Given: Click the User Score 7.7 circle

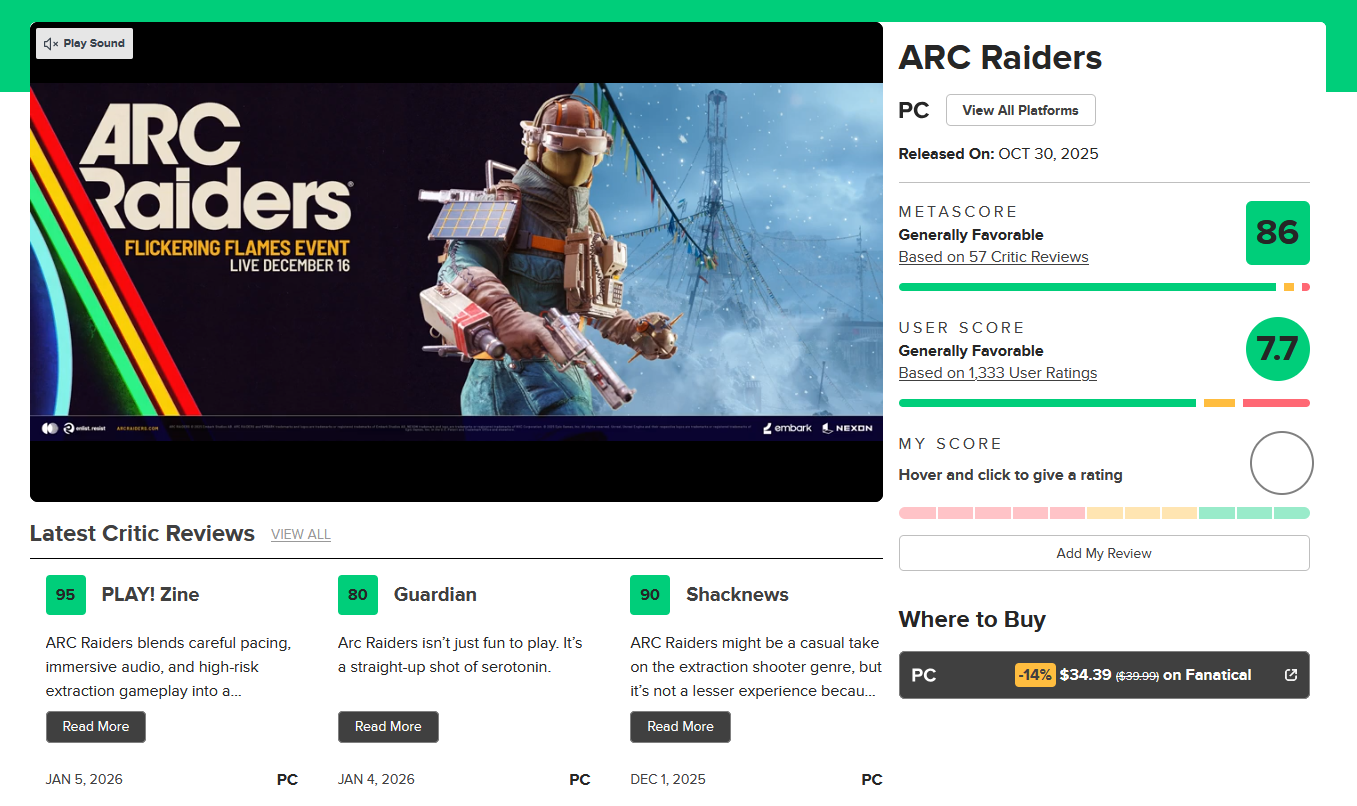Looking at the screenshot, I should click(x=1277, y=349).
